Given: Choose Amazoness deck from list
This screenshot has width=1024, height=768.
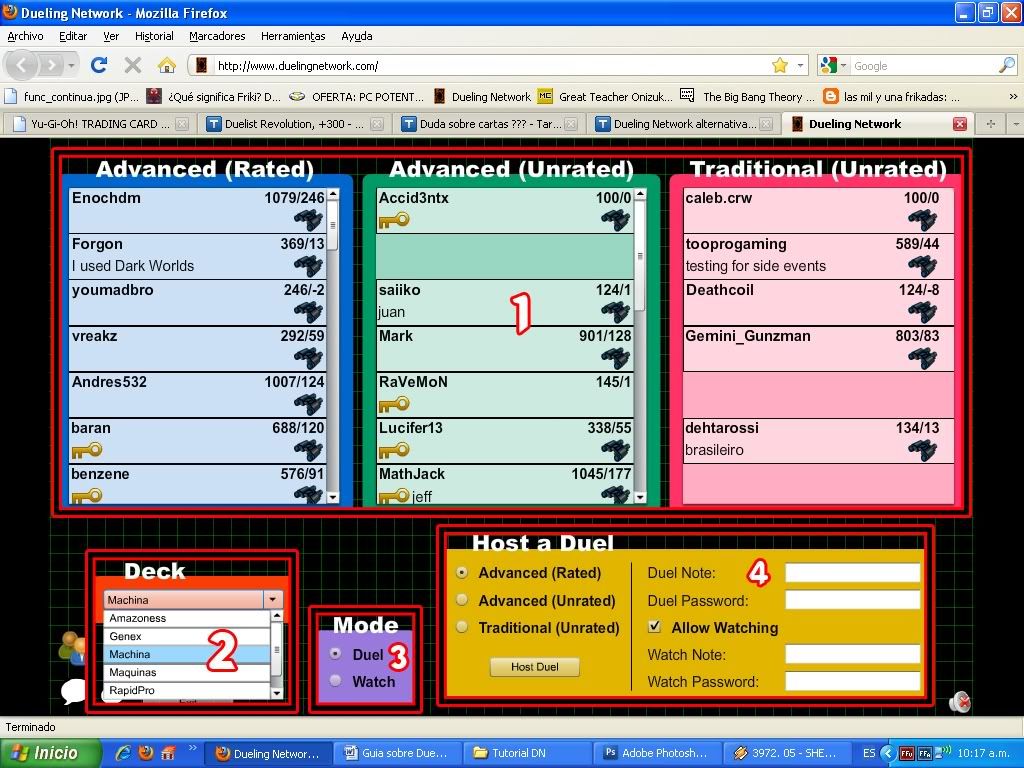Looking at the screenshot, I should [x=187, y=618].
